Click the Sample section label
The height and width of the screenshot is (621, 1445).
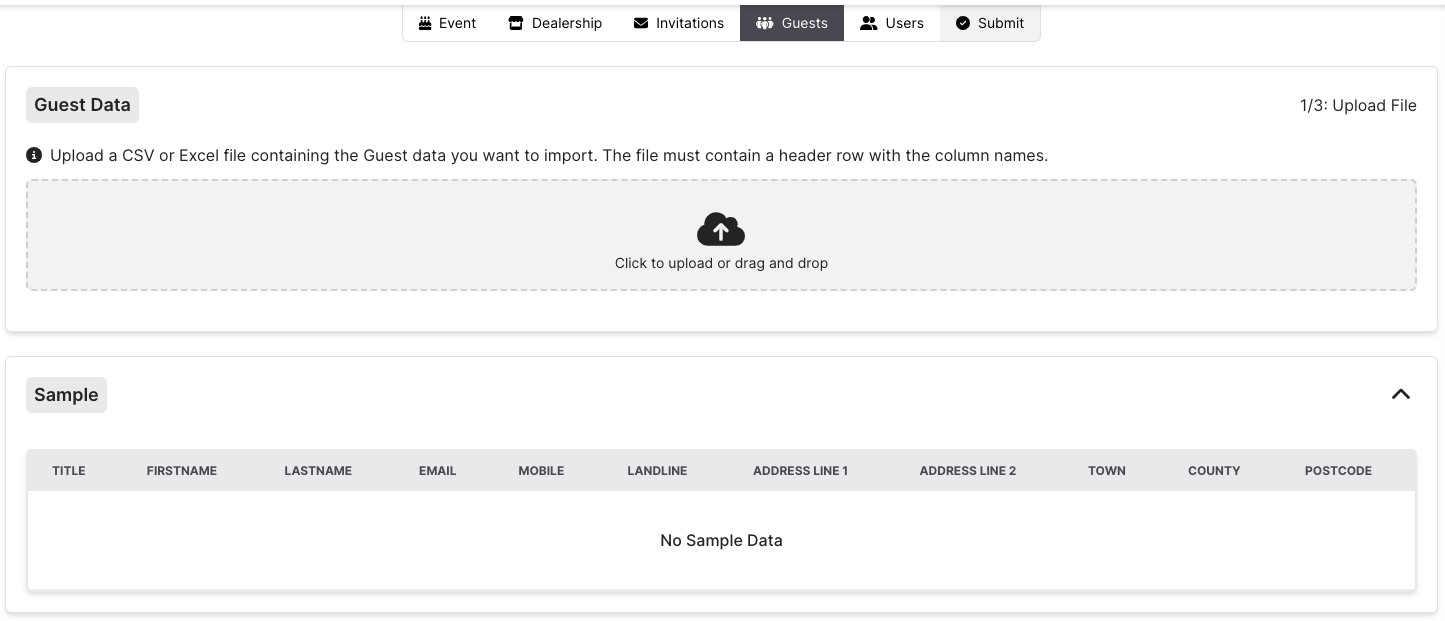[66, 394]
